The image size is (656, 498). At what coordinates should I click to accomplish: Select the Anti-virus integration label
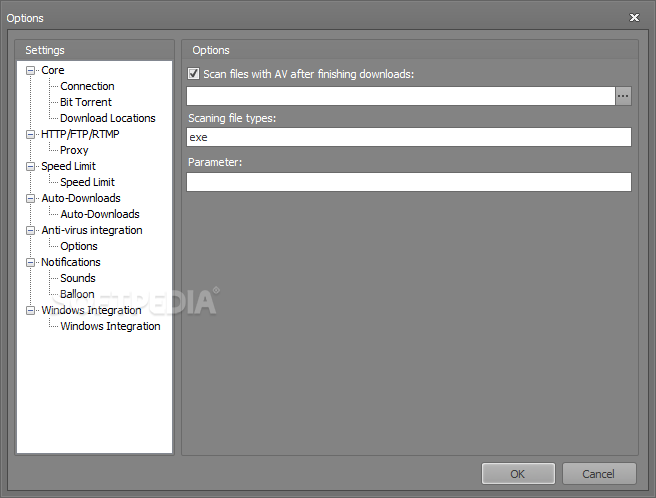[92, 230]
